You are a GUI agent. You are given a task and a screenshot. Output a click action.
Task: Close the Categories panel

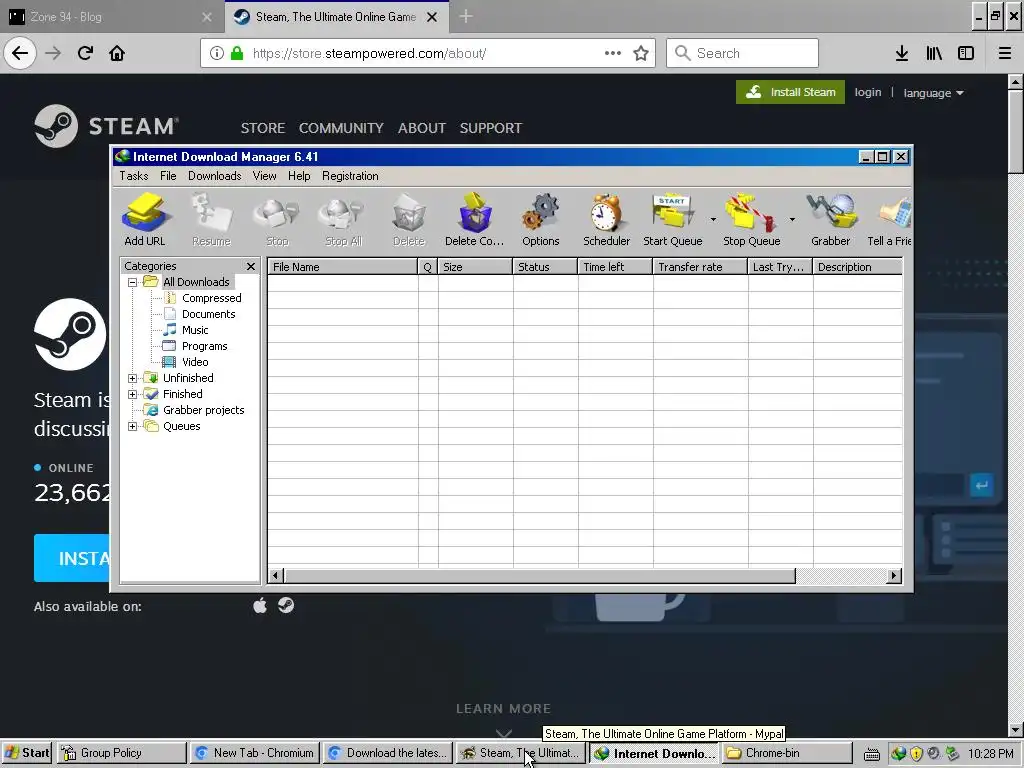click(251, 266)
